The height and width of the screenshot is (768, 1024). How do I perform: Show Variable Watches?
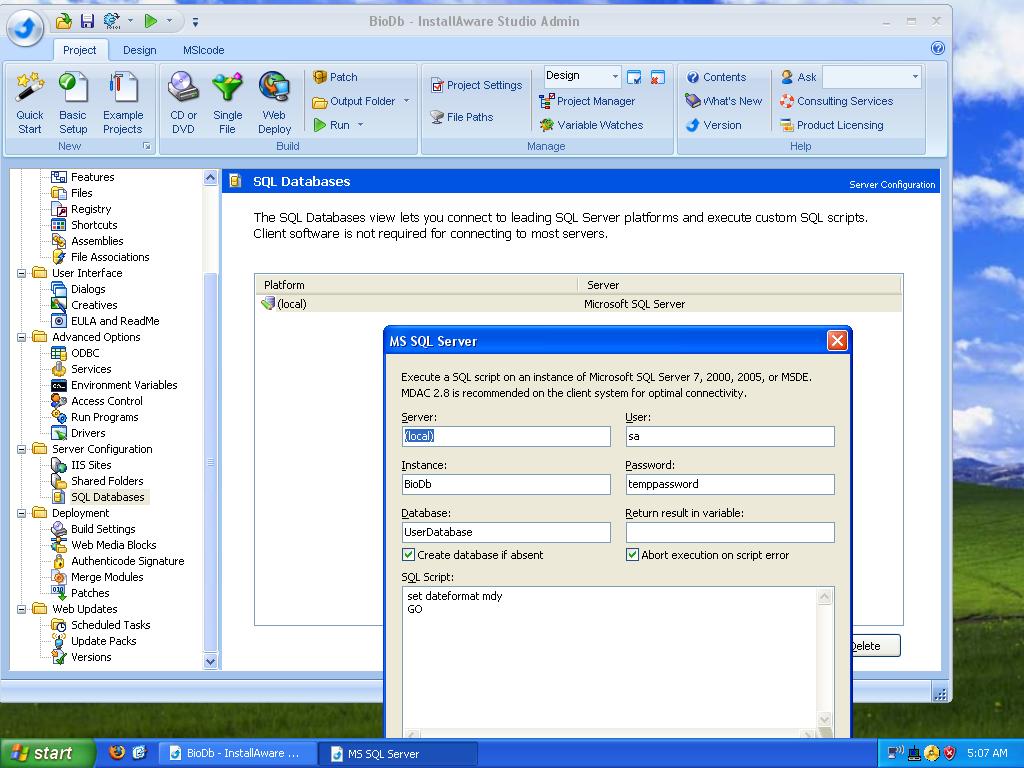pyautogui.click(x=591, y=125)
